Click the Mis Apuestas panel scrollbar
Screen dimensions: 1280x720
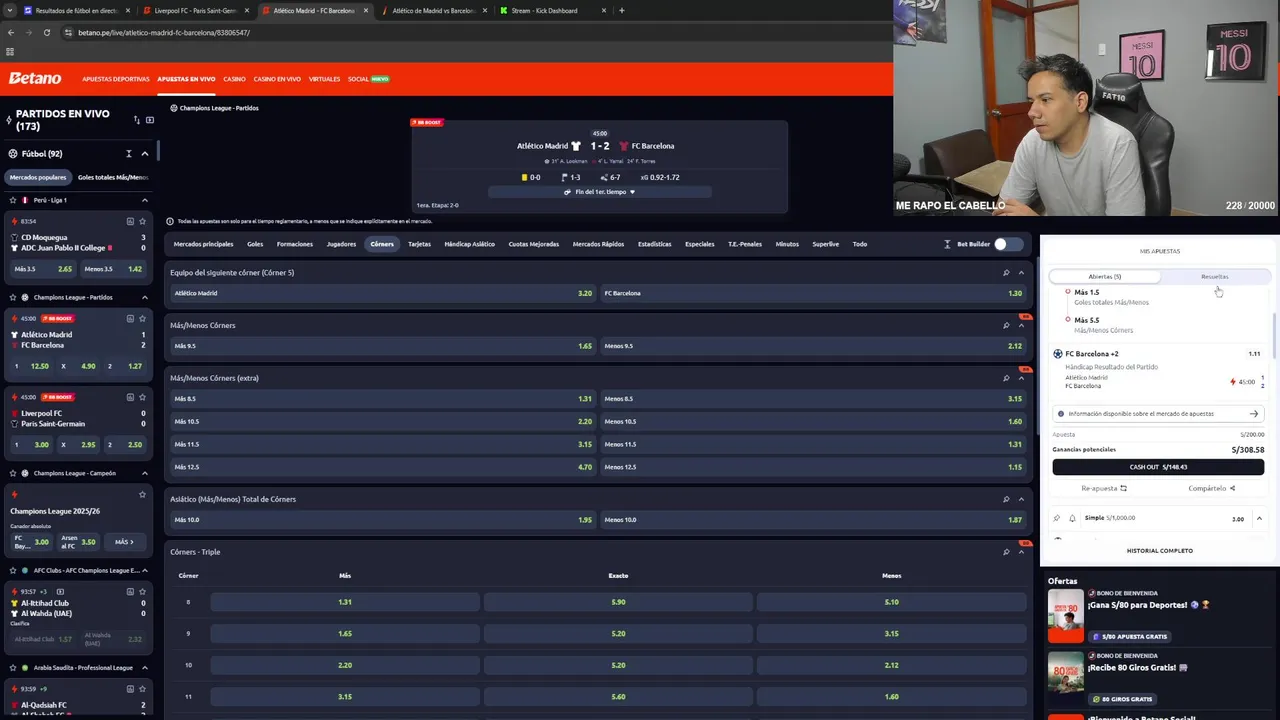tap(1274, 335)
